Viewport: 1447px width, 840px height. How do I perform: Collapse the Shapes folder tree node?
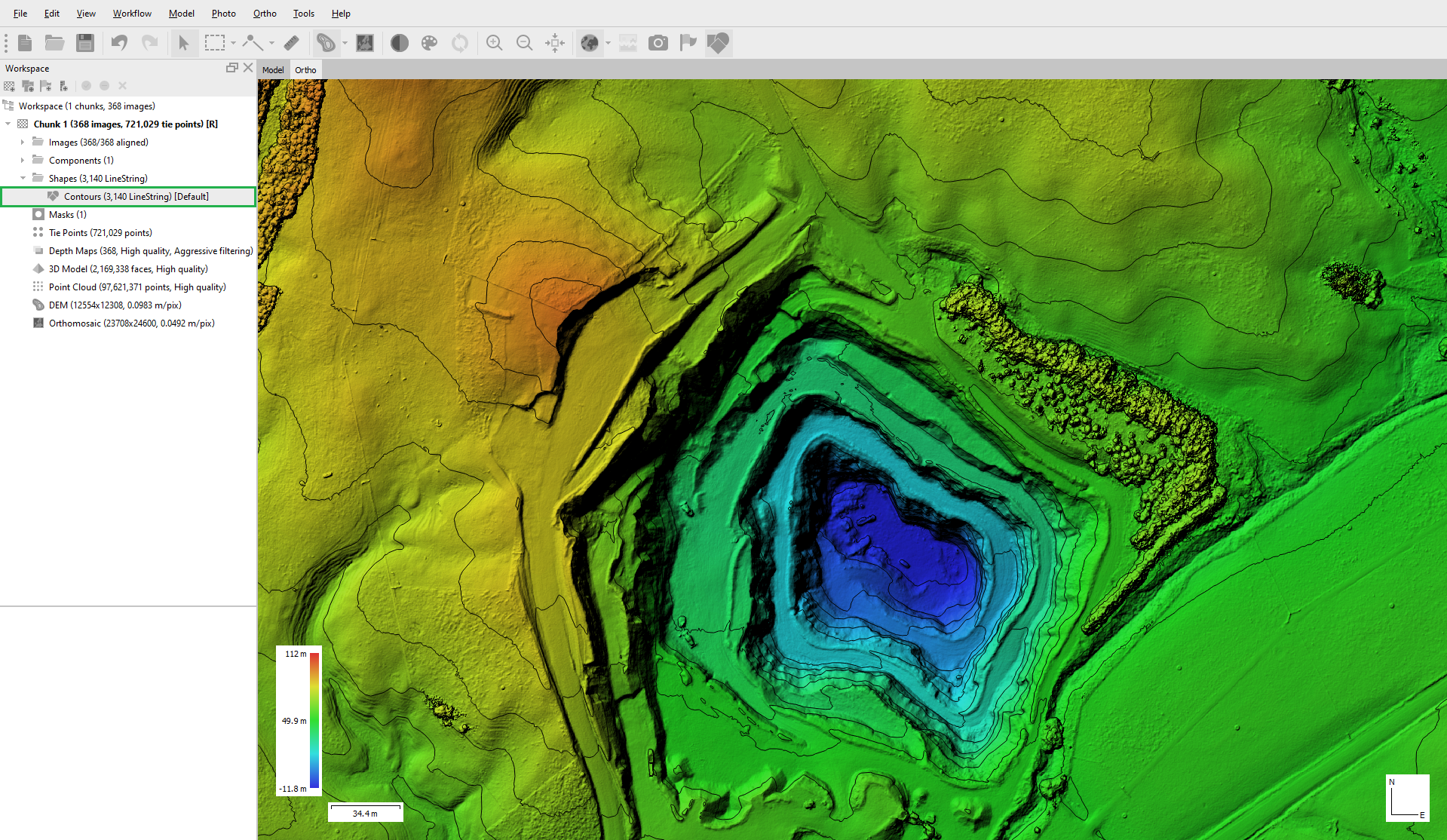[23, 178]
